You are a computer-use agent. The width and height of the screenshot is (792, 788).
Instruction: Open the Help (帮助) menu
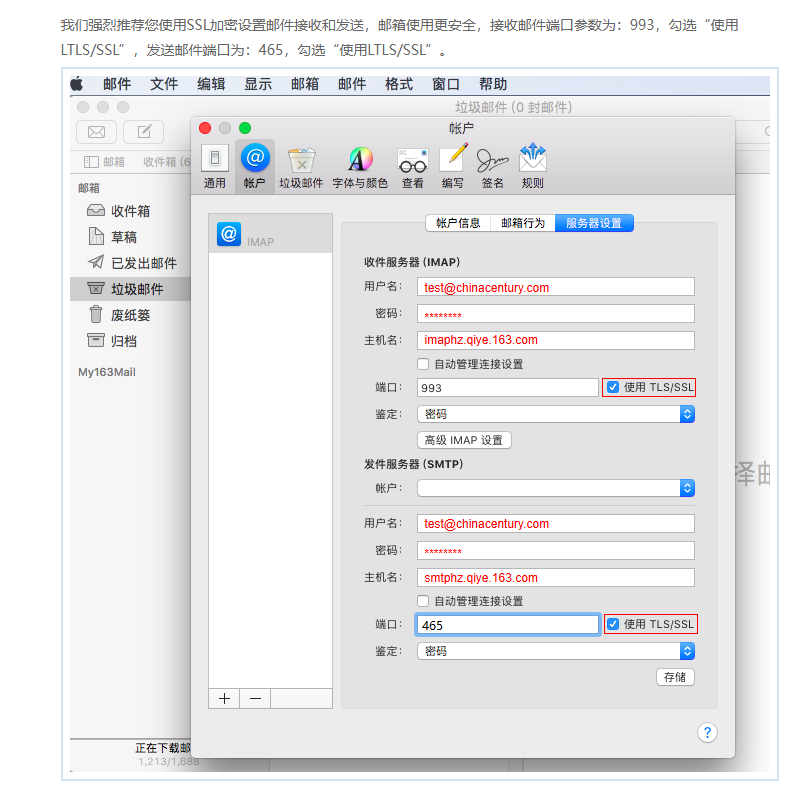(x=492, y=84)
